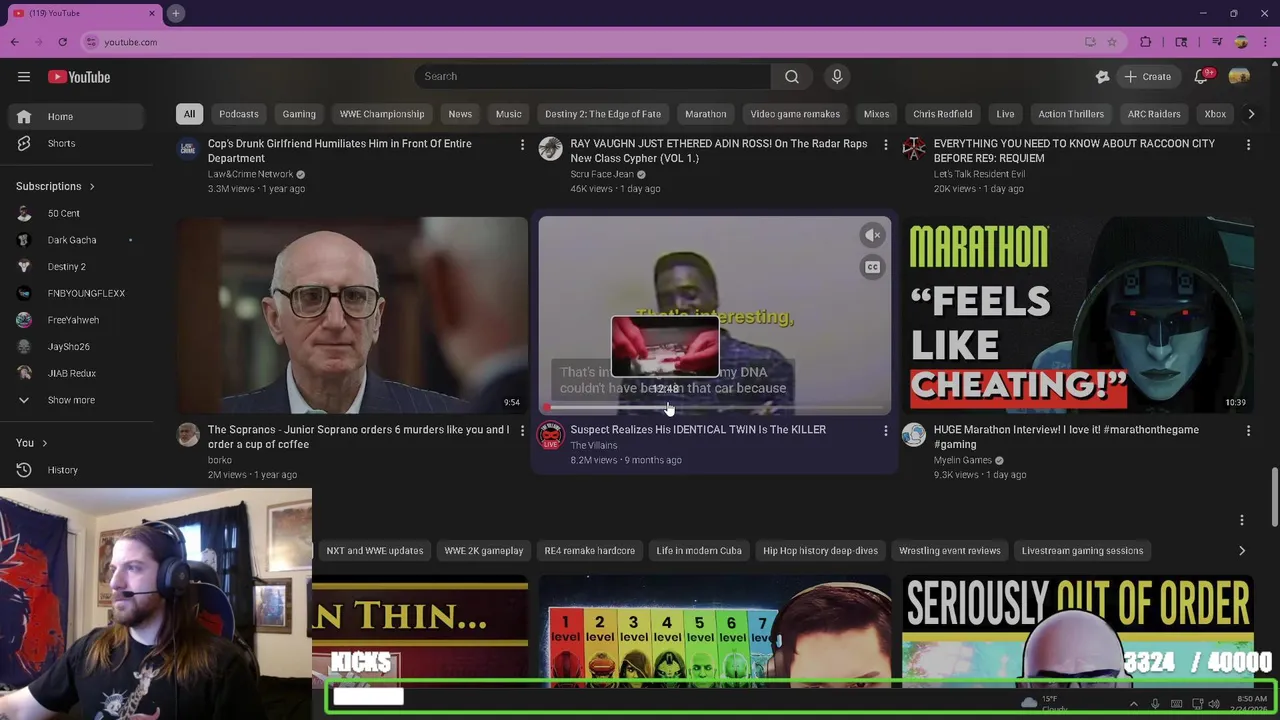Open the YouTube hamburger guide menu
Viewport: 1280px width, 720px height.
[x=24, y=77]
